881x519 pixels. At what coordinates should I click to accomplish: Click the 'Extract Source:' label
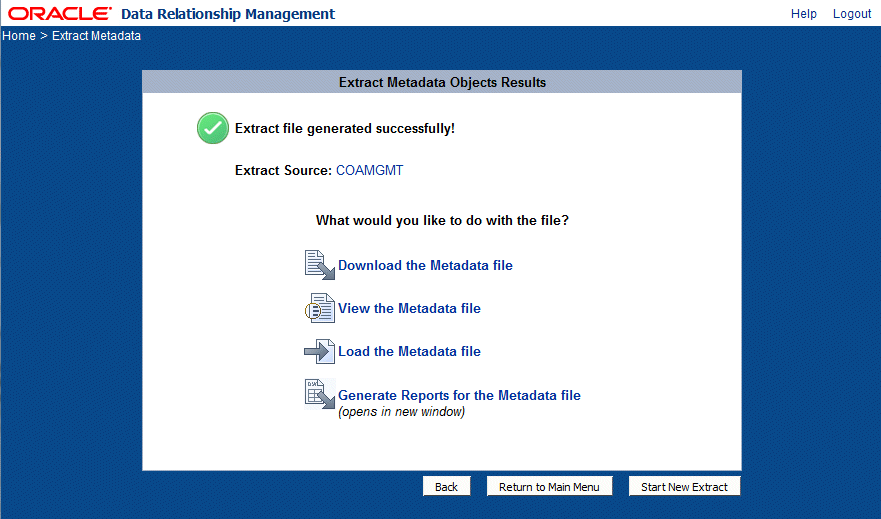[283, 170]
